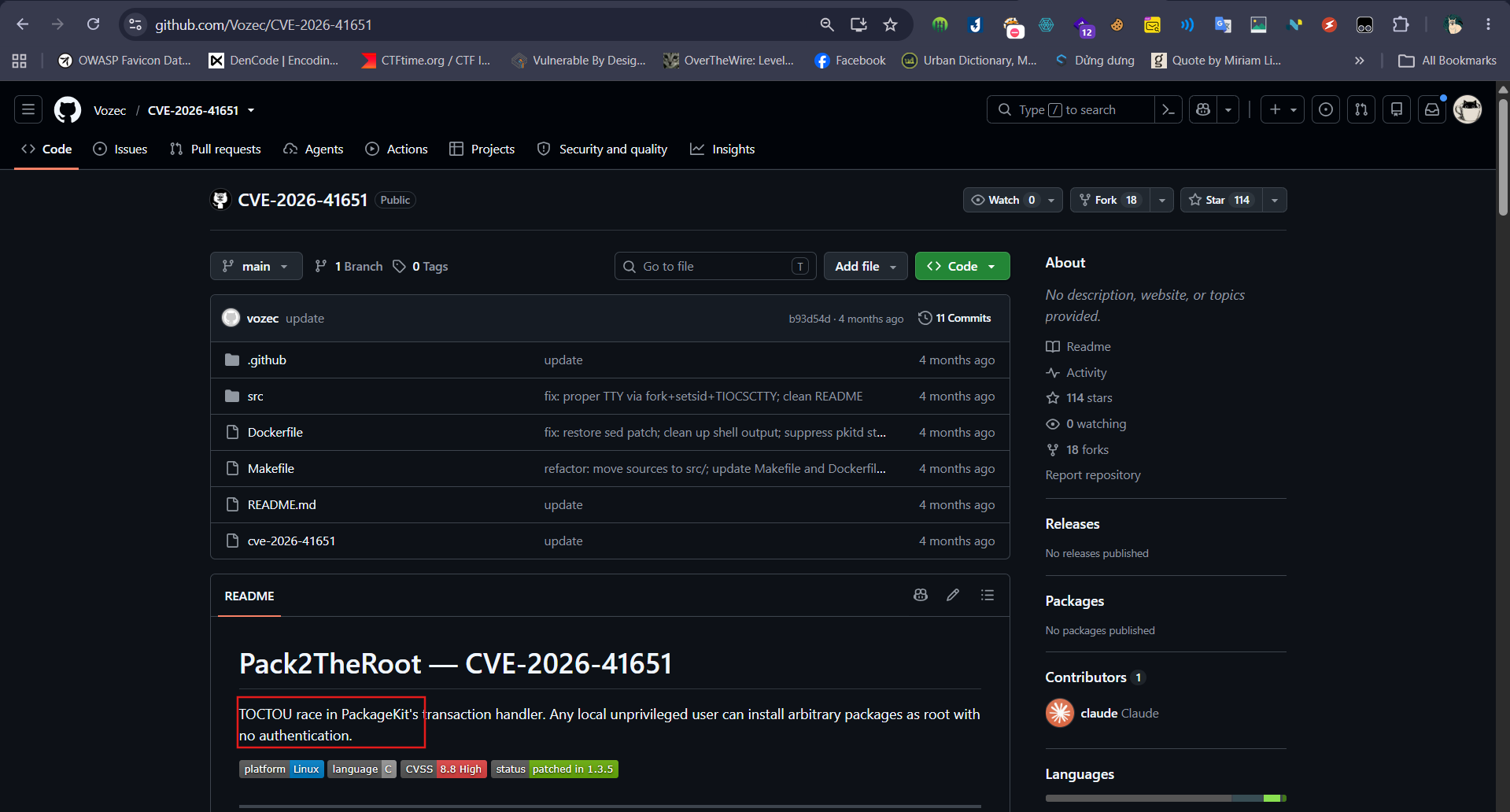Open the Copilot chat icon in the header
The image size is (1510, 812).
1203,109
